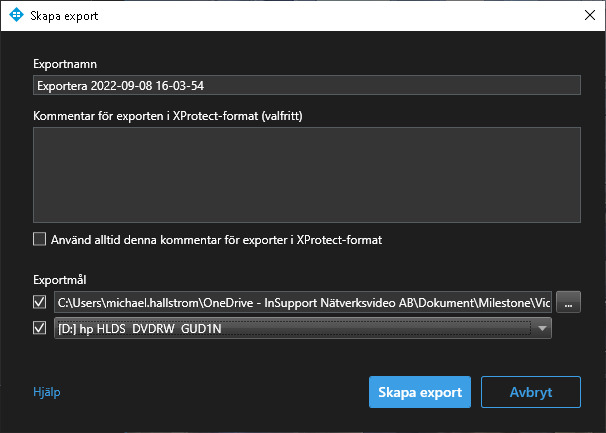
Task: Uncheck the DVD drive destination checkbox
Action: click(40, 328)
